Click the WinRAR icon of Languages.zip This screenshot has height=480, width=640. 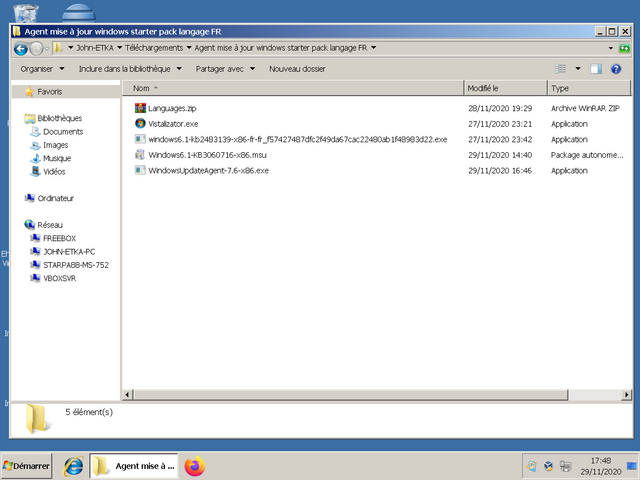click(140, 108)
